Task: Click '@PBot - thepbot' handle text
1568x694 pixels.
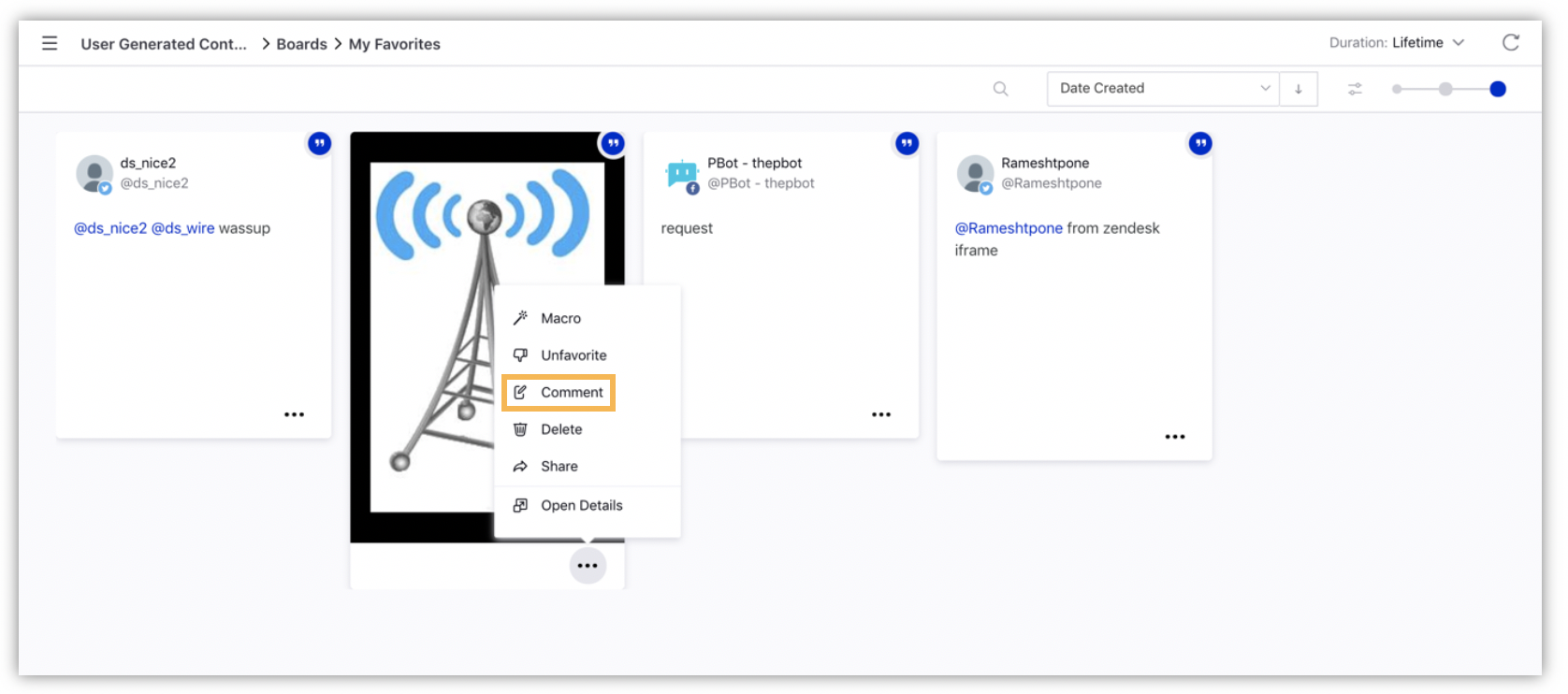Action: click(x=761, y=183)
